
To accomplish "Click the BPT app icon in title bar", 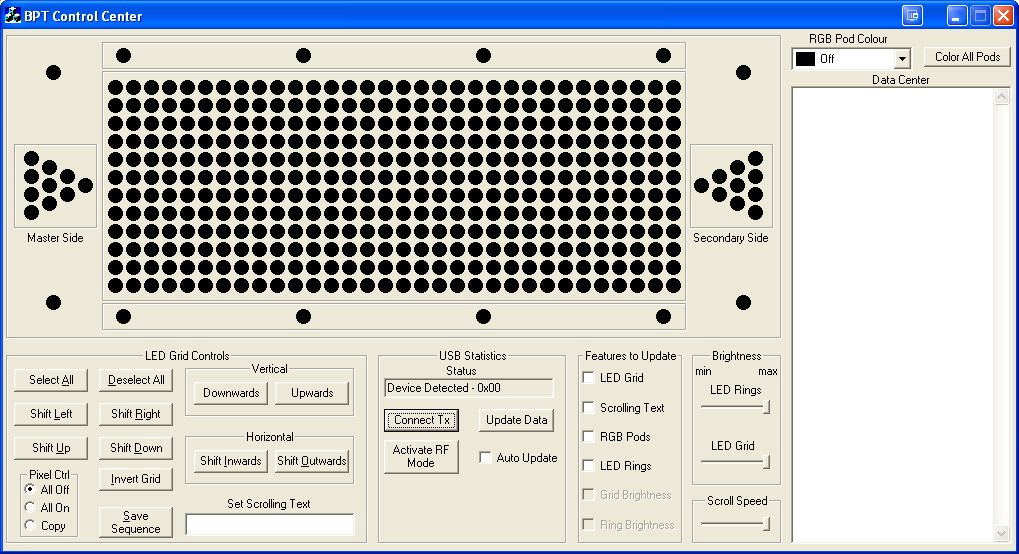I will 13,16.
